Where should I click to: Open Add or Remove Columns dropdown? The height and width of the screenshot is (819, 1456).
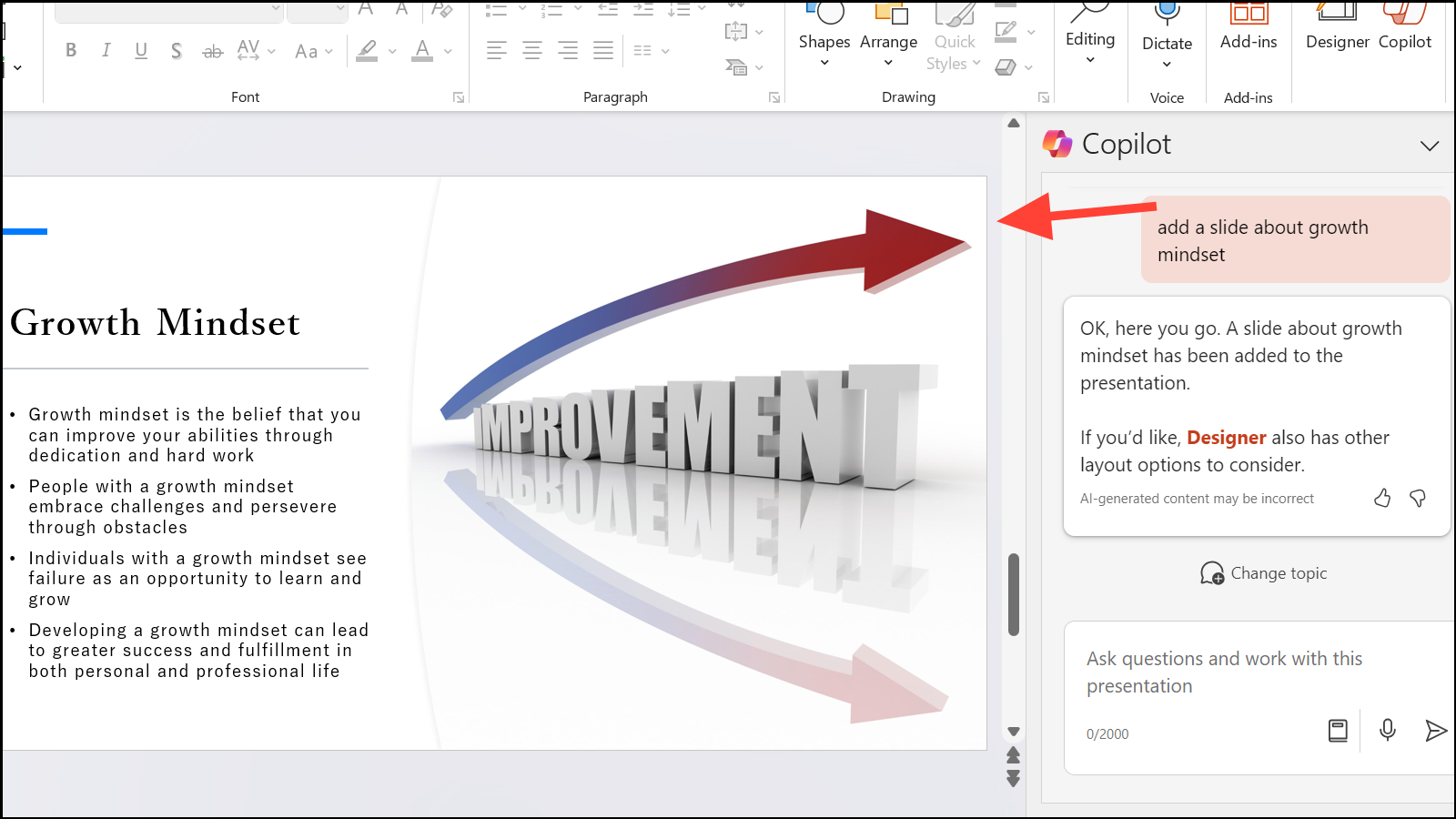point(652,51)
